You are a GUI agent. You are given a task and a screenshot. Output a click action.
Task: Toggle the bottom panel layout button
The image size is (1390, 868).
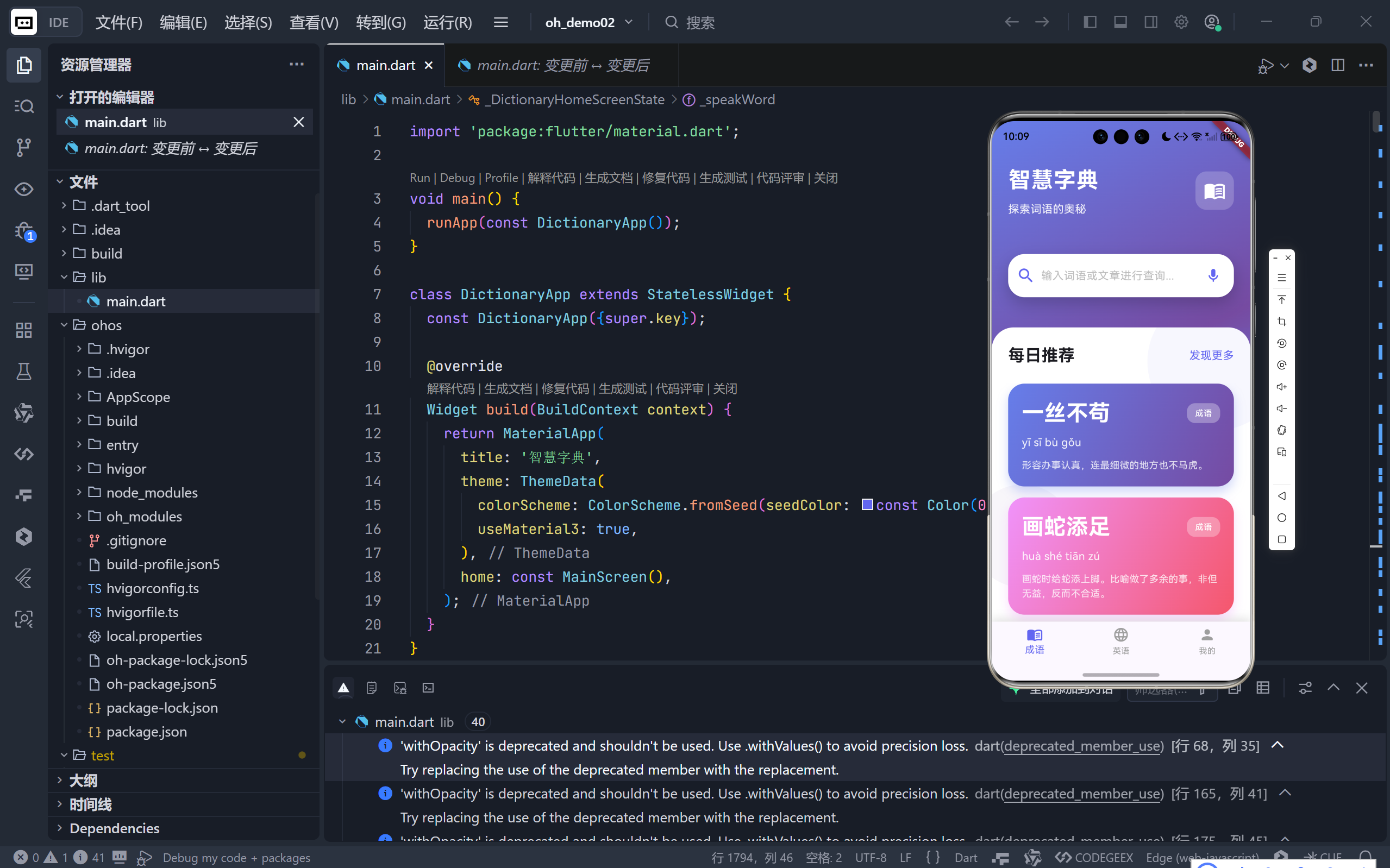click(1120, 22)
